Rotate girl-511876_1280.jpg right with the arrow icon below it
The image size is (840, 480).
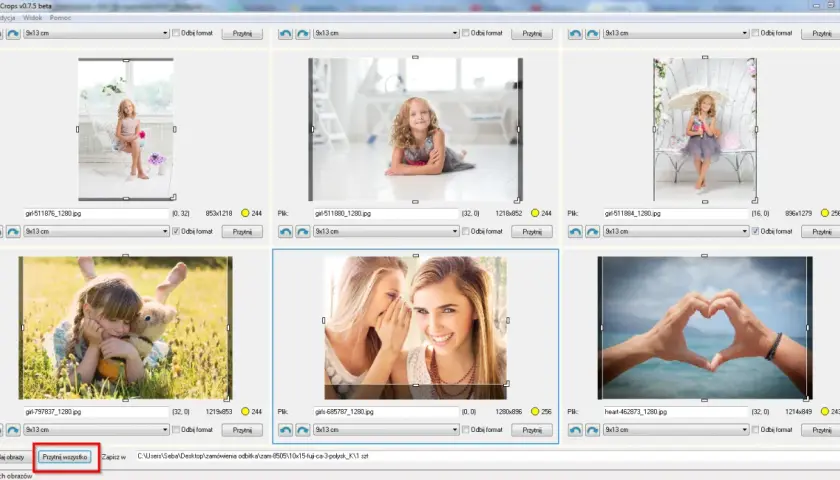[13, 231]
